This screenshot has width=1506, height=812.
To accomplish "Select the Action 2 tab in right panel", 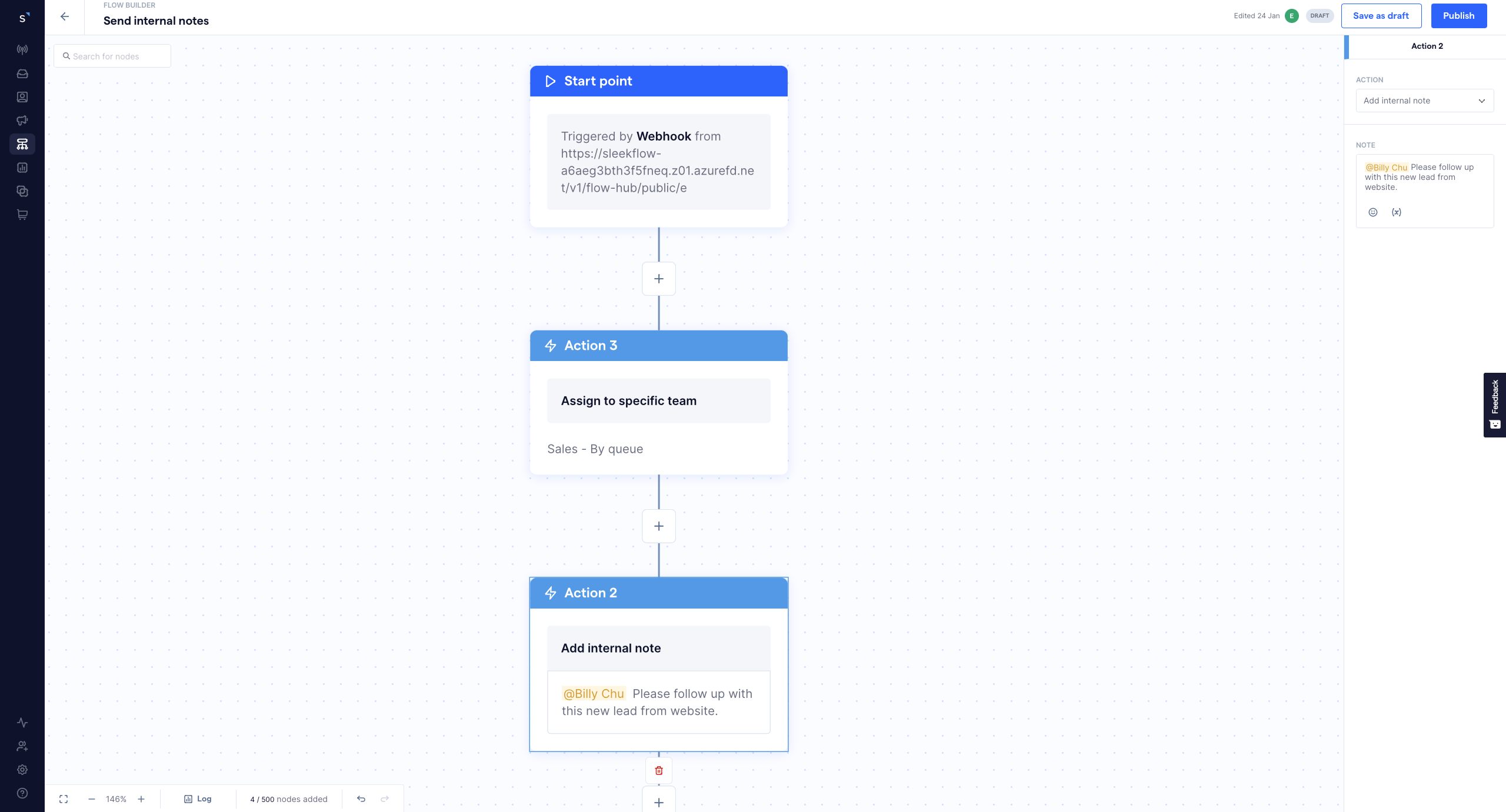I will click(x=1426, y=46).
